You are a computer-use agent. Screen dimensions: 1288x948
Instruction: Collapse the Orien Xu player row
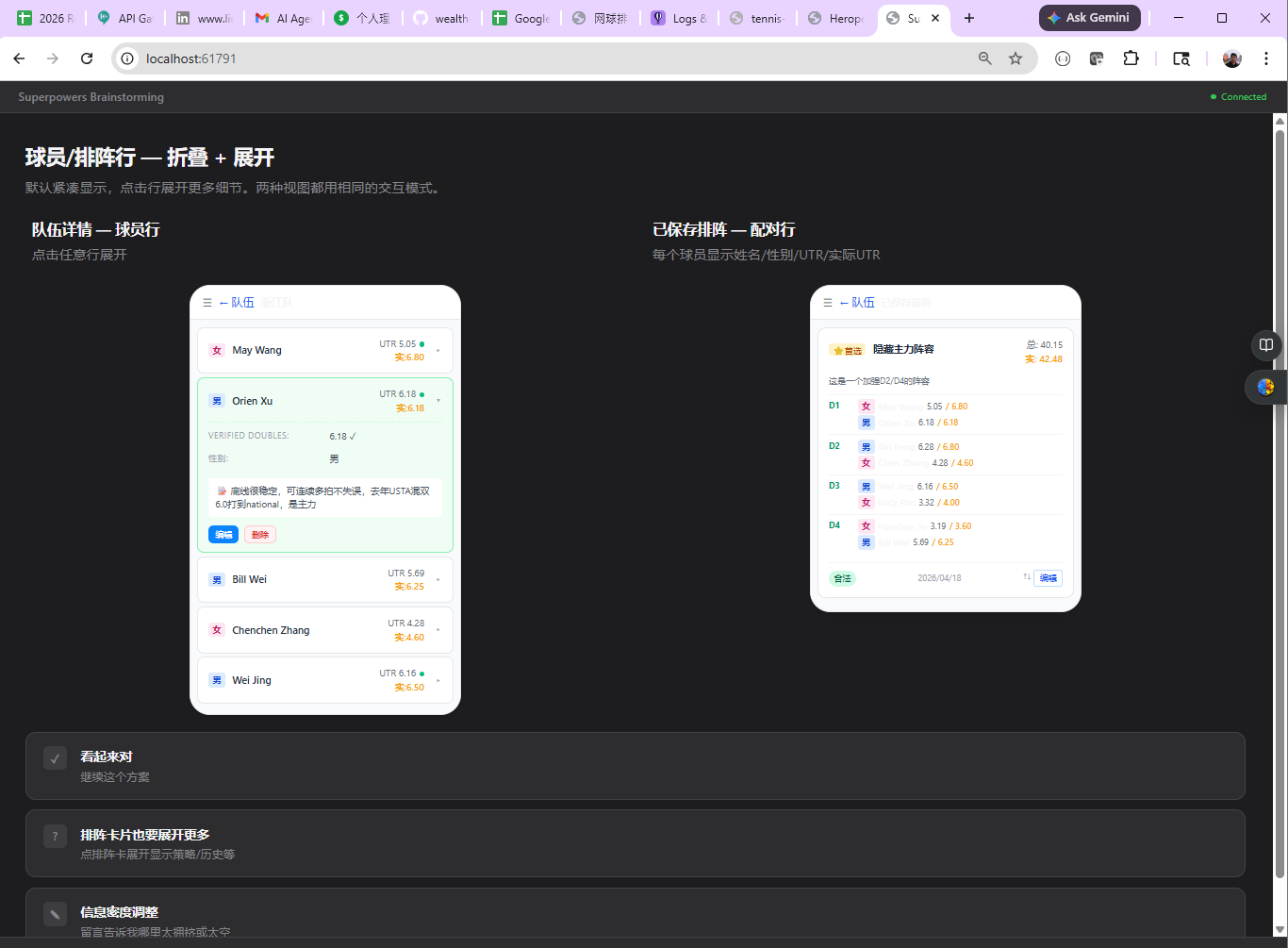tap(324, 401)
